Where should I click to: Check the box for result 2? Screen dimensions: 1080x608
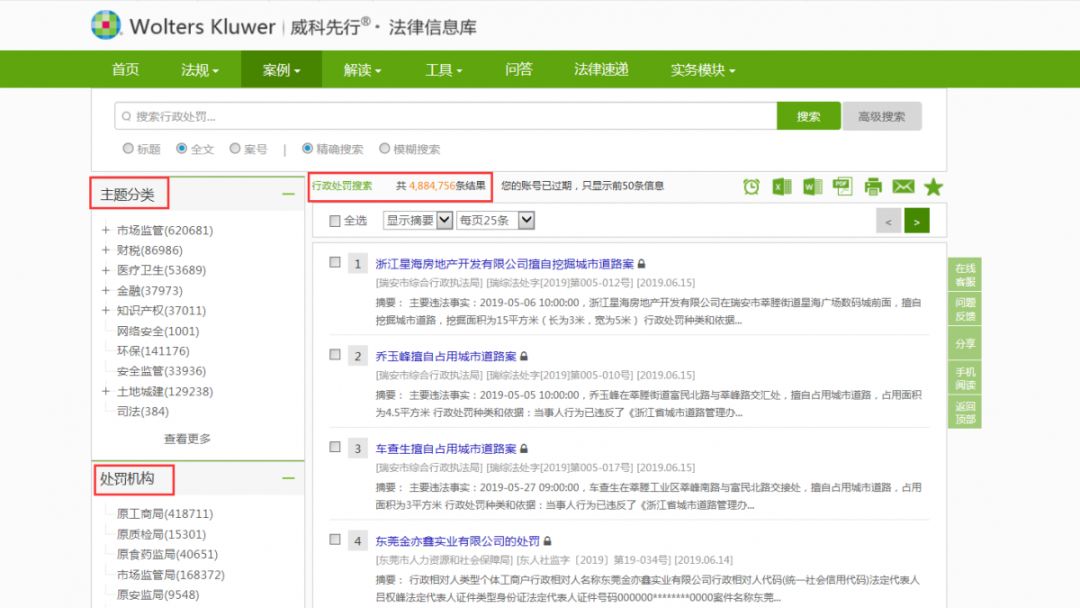[x=335, y=355]
